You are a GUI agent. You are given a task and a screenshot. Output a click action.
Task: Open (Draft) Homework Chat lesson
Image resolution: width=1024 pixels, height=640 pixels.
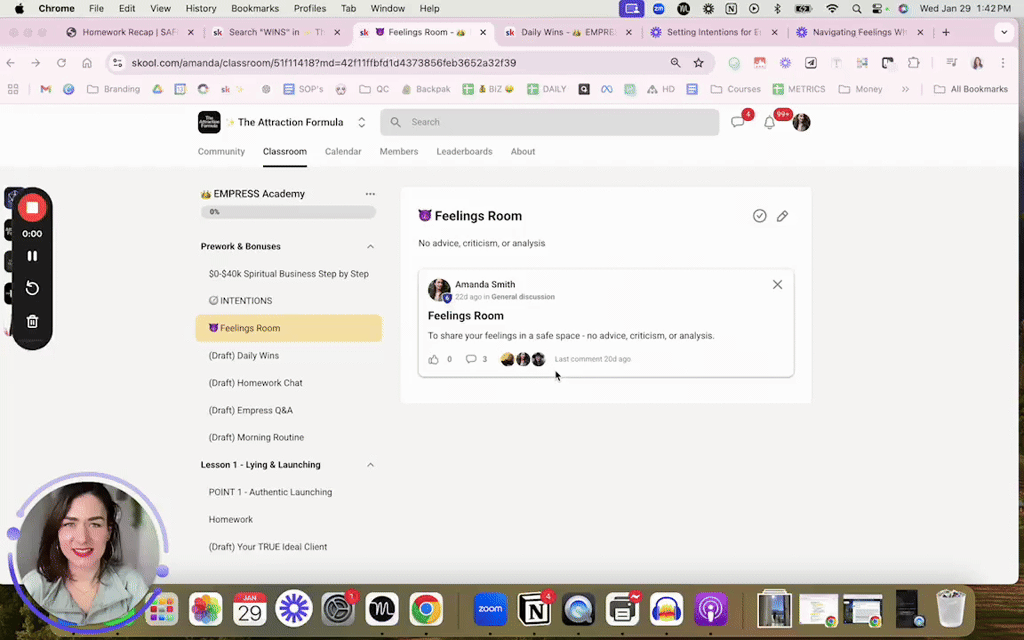289,383
